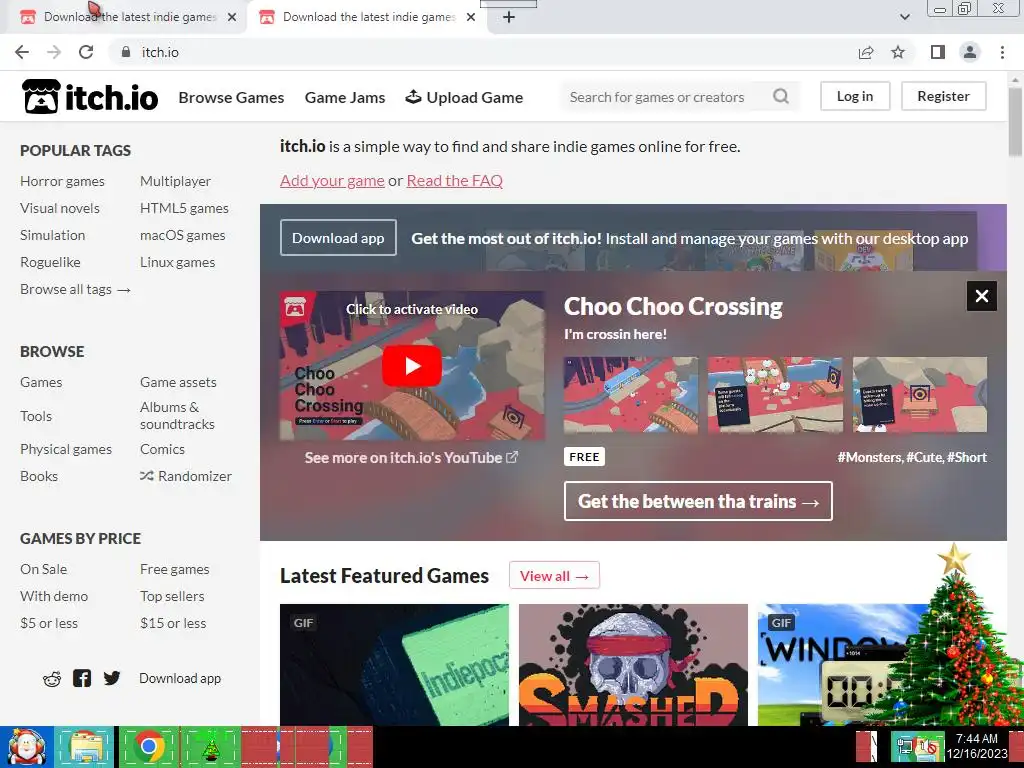Play the Choo Choo Crossing video
Image resolution: width=1024 pixels, height=768 pixels.
(411, 366)
